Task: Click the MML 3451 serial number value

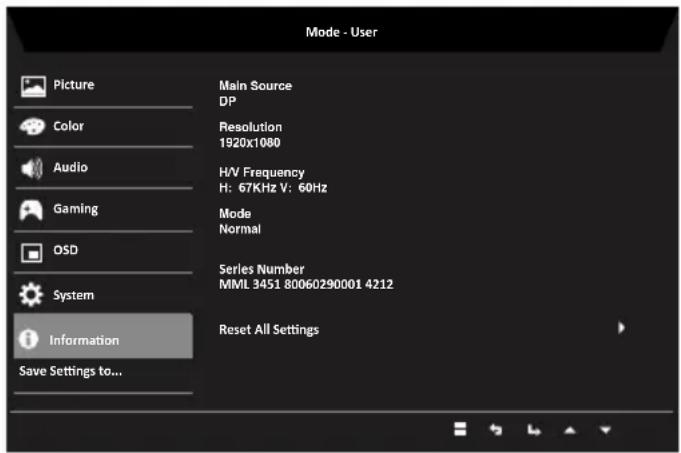Action: pos(306,284)
